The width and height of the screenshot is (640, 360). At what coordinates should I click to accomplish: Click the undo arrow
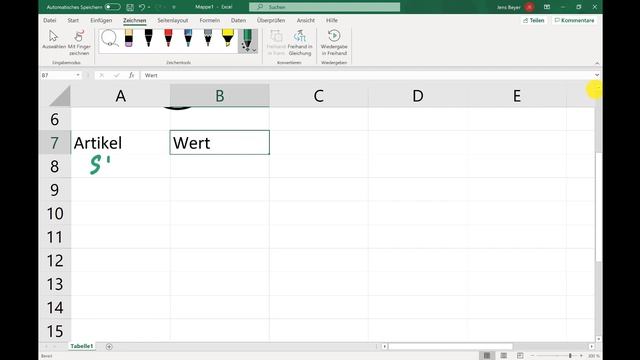(x=142, y=7)
